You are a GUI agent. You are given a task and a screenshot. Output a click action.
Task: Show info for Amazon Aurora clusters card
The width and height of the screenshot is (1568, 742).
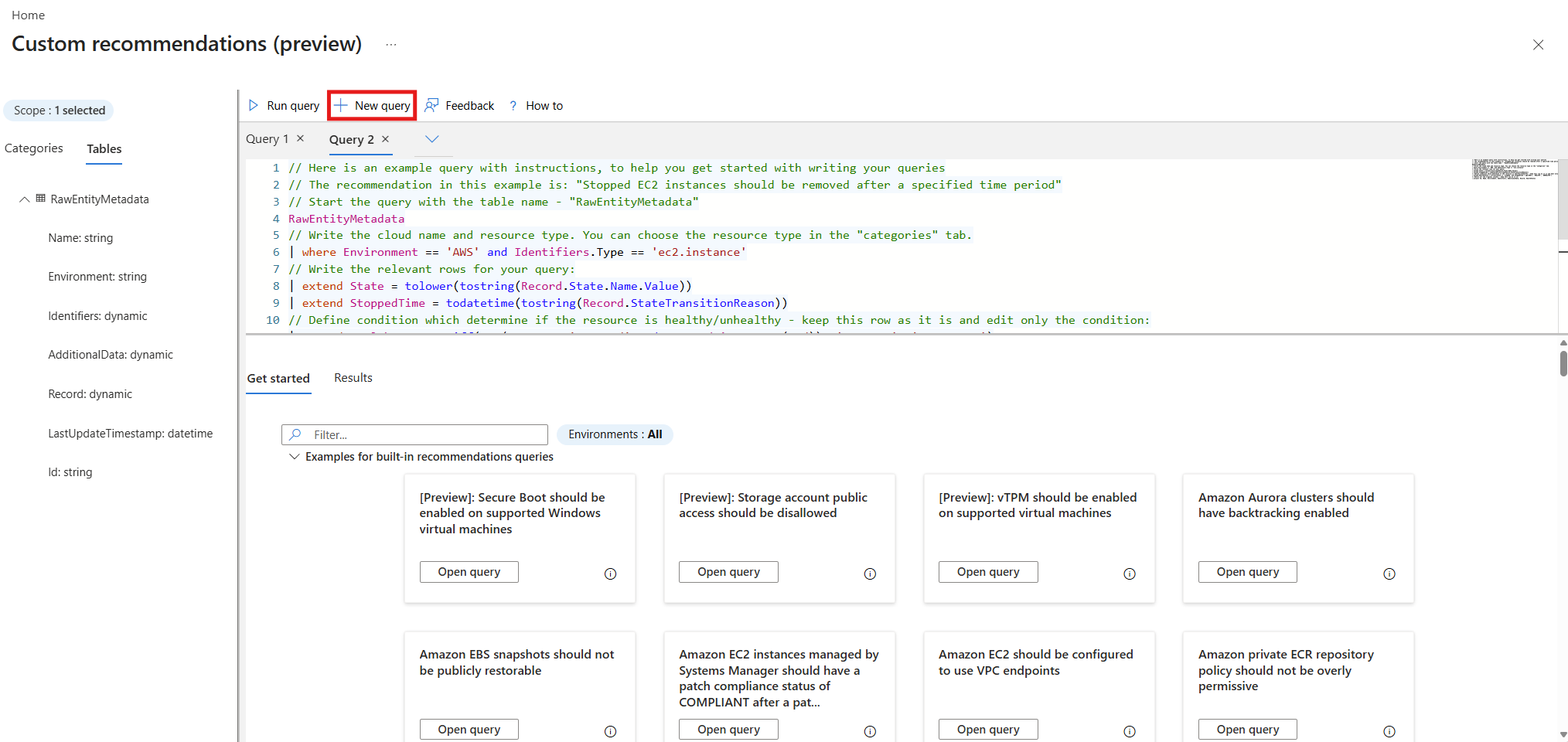coord(1389,574)
